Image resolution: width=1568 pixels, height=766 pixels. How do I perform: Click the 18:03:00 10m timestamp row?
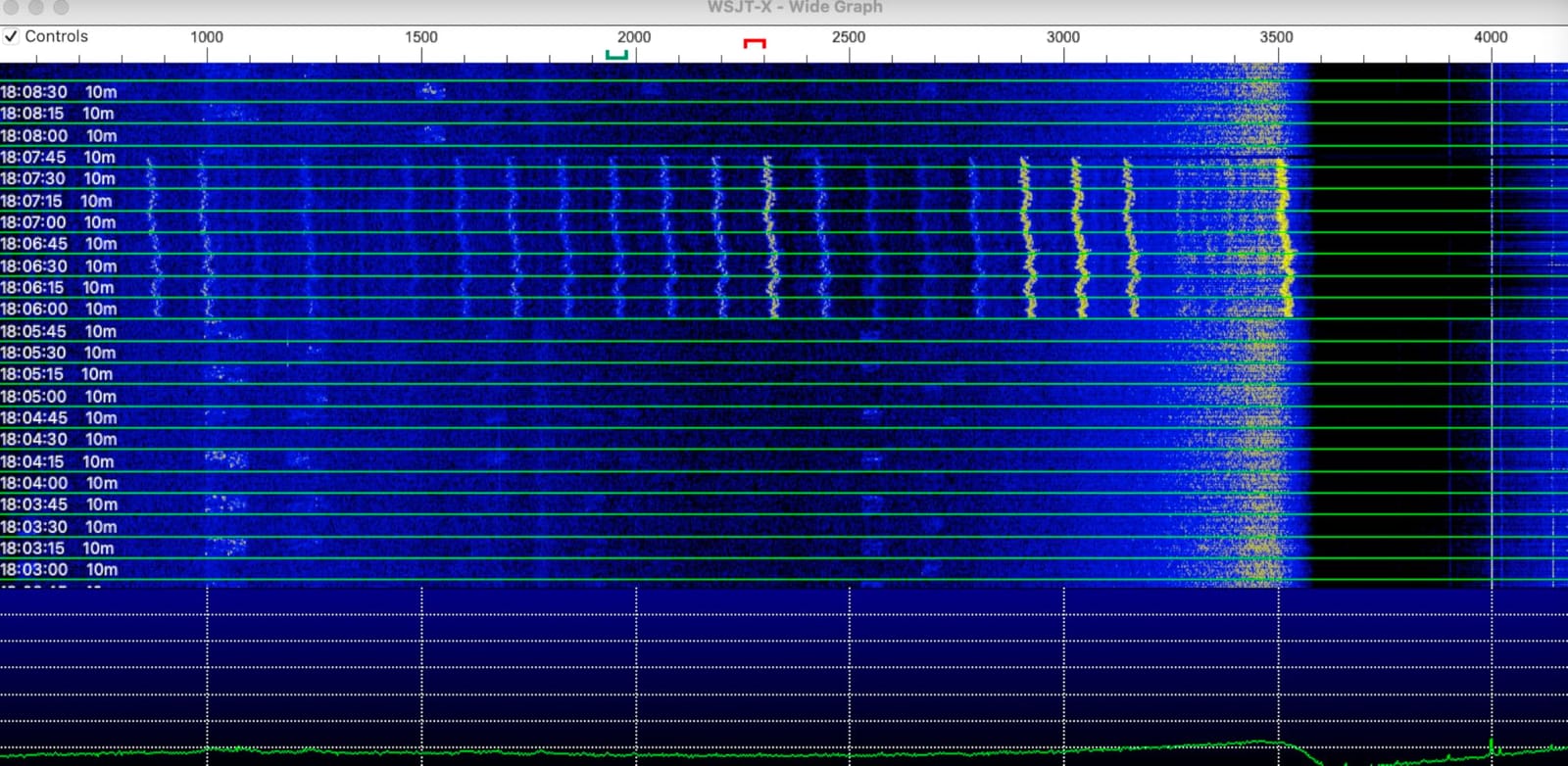pos(59,569)
